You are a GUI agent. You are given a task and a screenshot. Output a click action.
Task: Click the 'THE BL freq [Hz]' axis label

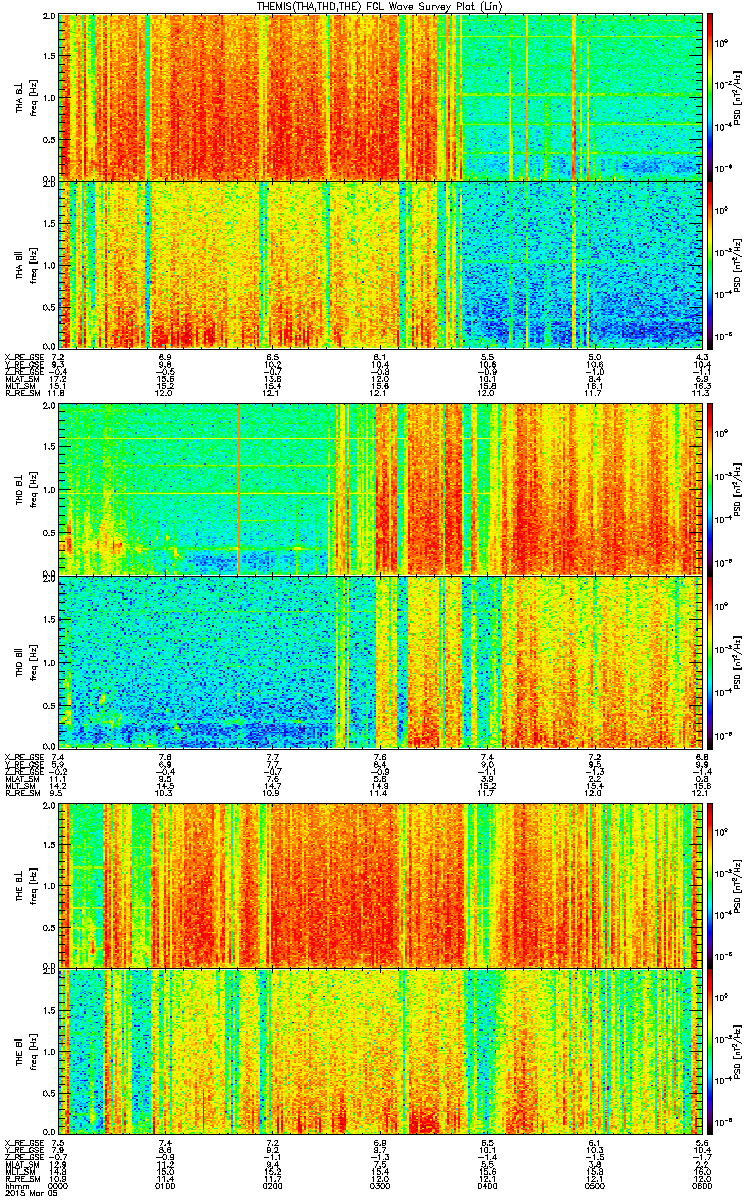25,884
